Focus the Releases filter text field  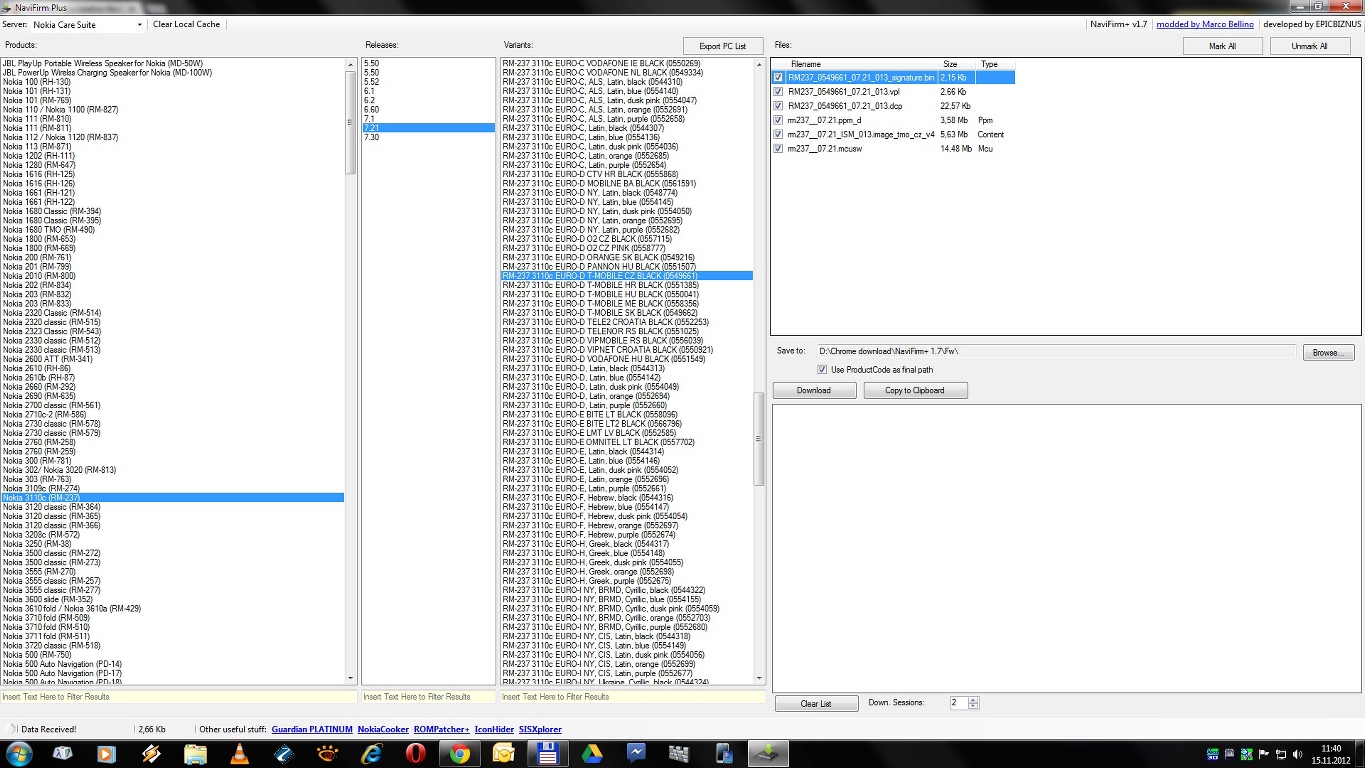coord(428,697)
